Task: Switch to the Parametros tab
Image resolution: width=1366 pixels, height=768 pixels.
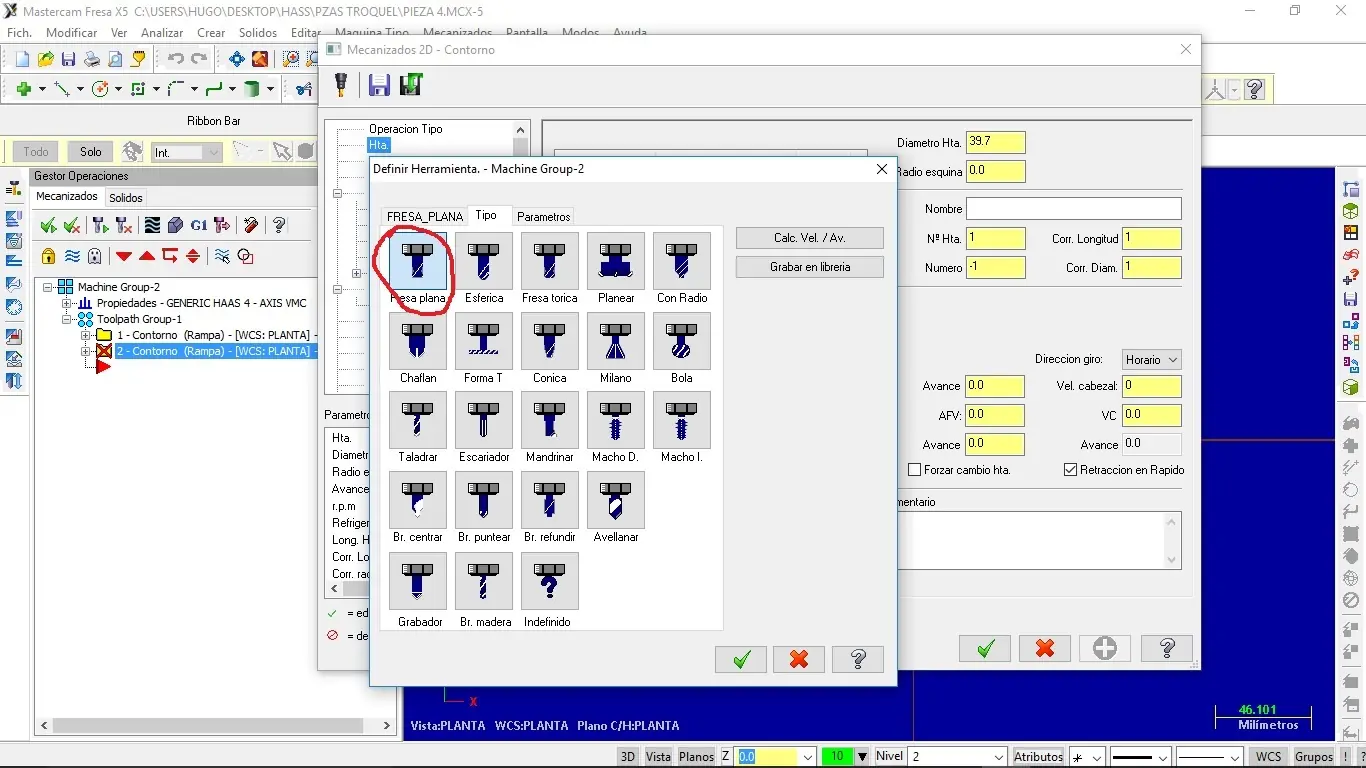Action: [544, 217]
